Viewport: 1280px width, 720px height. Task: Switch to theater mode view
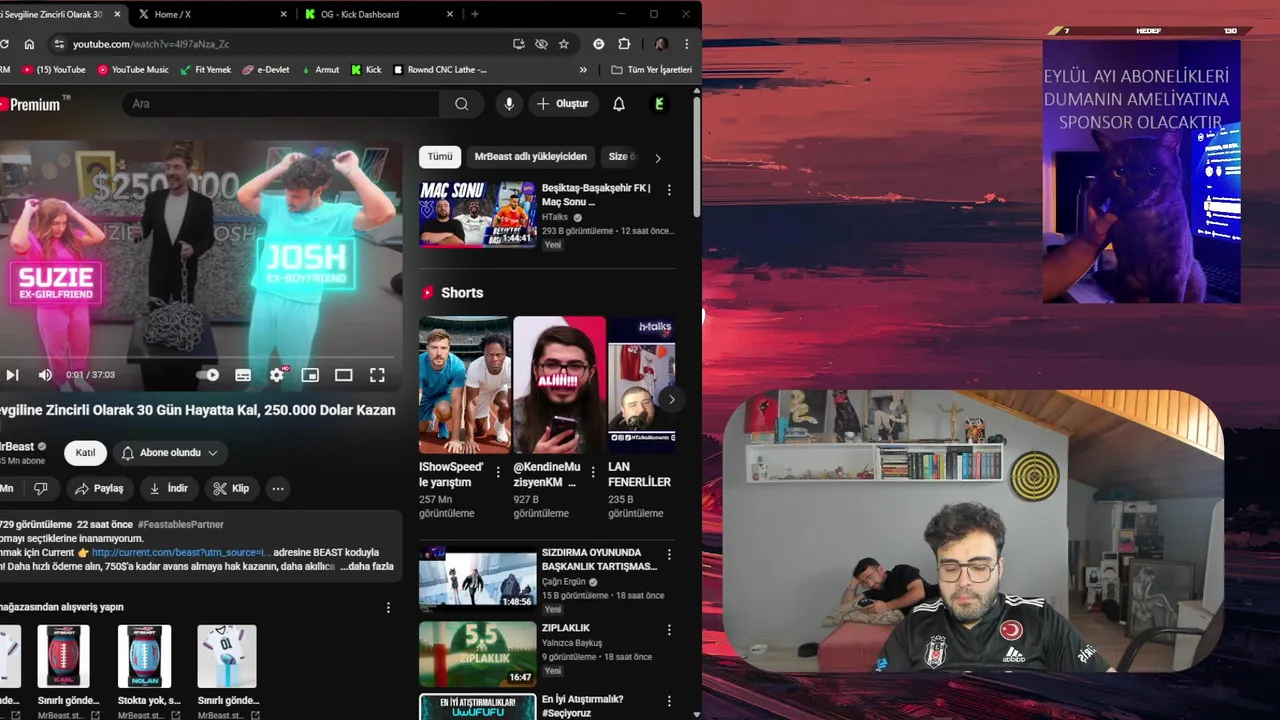[x=344, y=375]
